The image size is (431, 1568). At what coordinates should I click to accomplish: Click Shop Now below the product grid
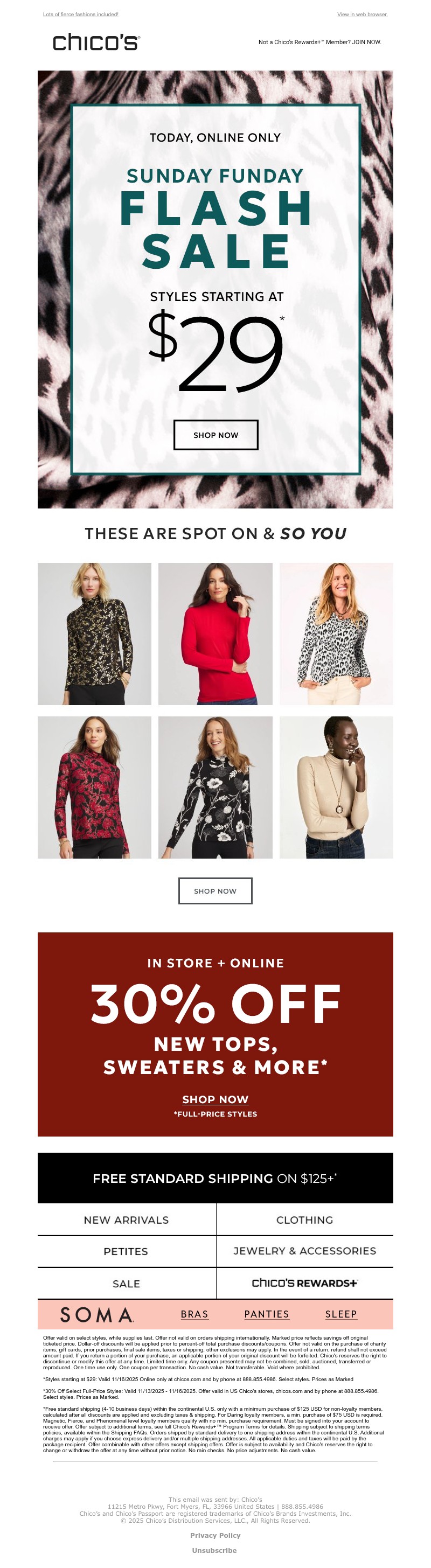pyautogui.click(x=215, y=891)
